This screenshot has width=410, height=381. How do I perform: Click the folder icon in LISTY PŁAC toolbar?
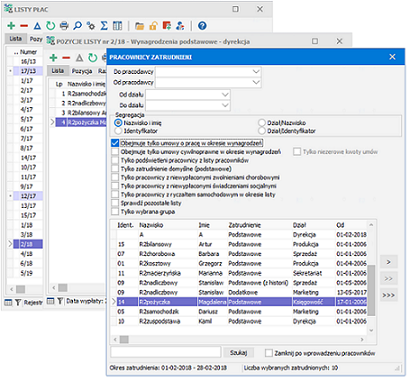(139, 26)
